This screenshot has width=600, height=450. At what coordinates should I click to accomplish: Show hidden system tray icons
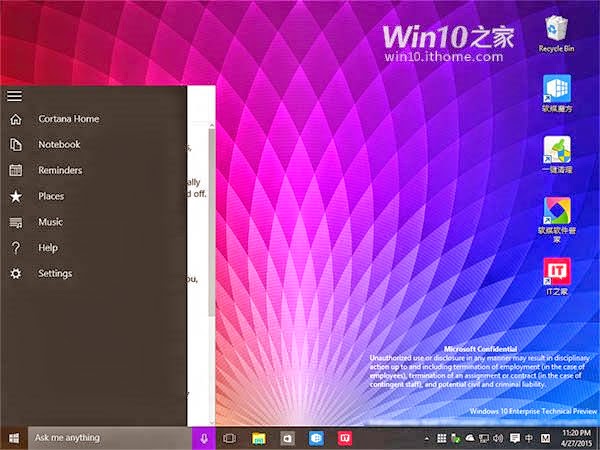click(x=427, y=439)
